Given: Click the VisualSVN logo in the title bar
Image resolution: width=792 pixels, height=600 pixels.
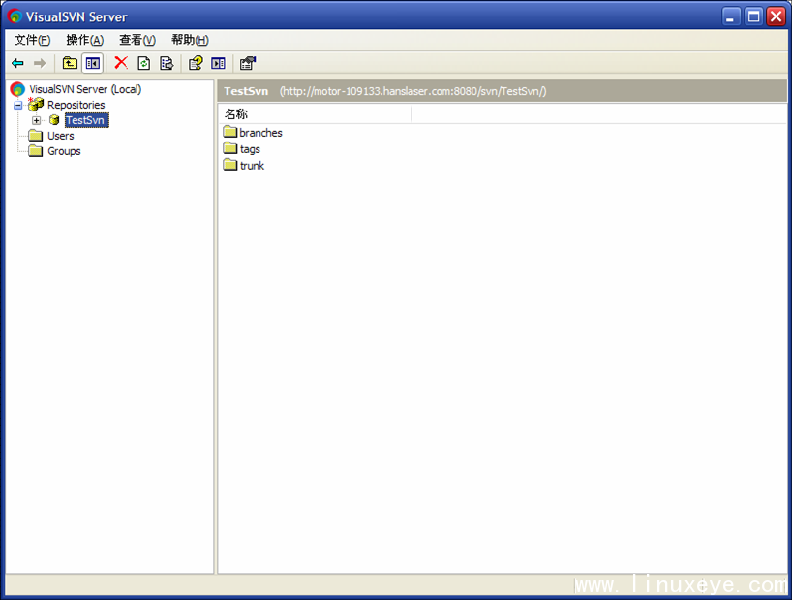Looking at the screenshot, I should 15,16.
